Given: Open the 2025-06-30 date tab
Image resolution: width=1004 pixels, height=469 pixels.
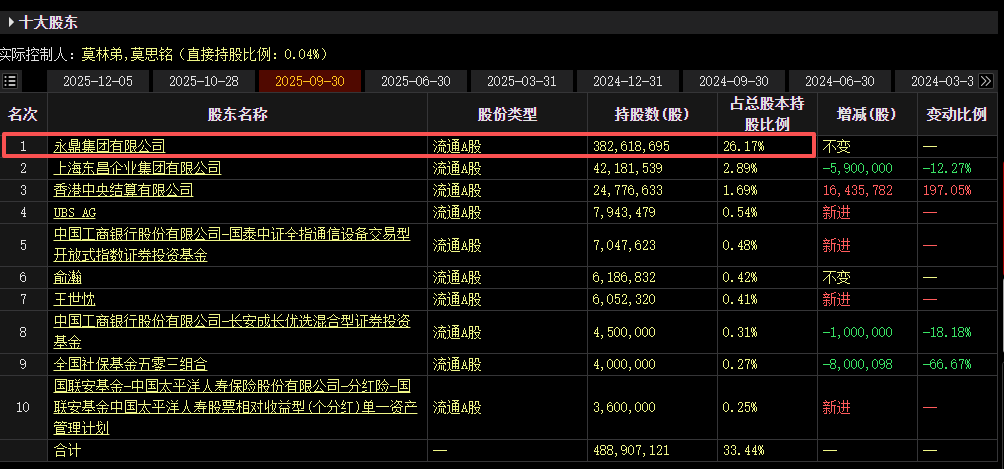Looking at the screenshot, I should point(416,81).
